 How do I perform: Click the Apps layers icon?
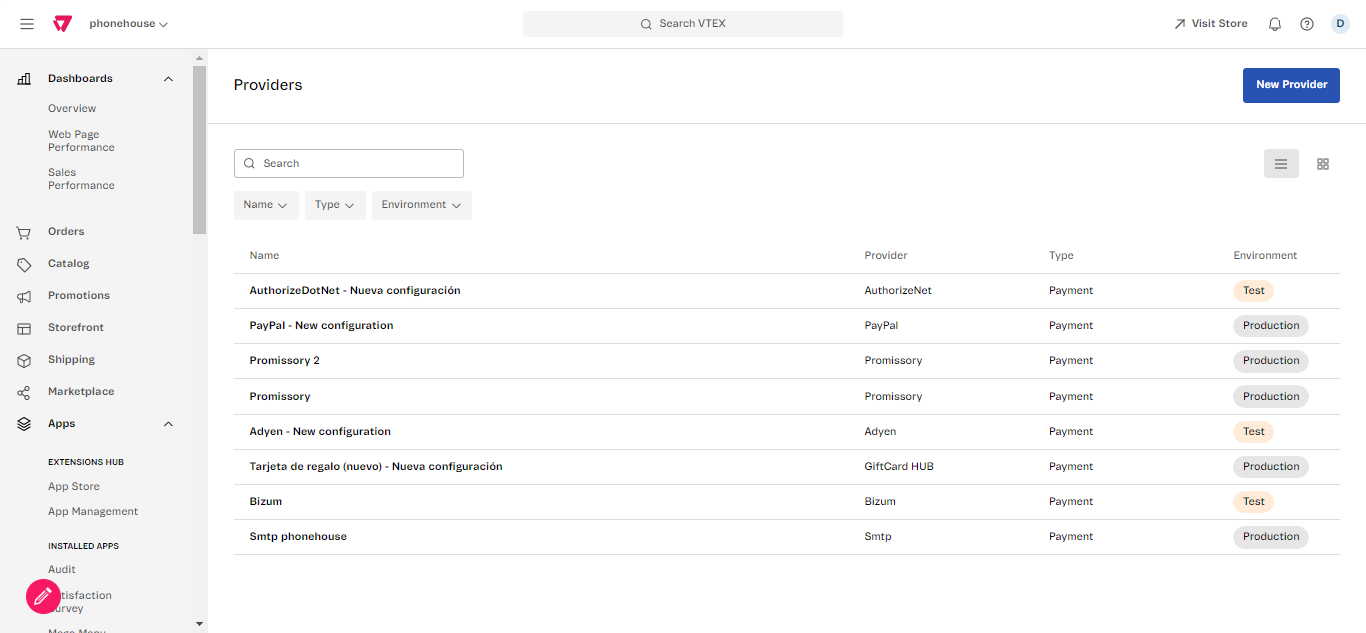tap(24, 424)
